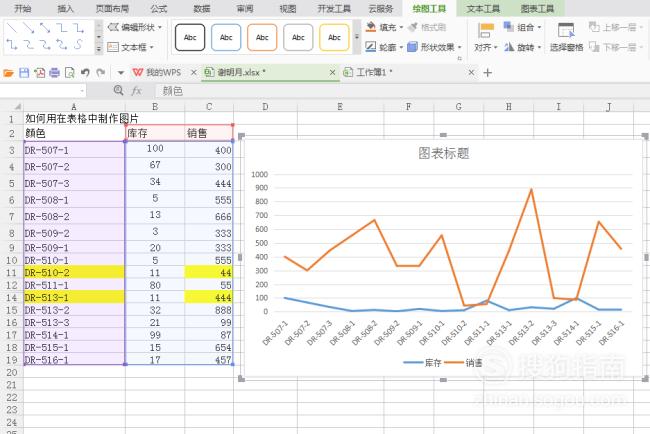The width and height of the screenshot is (650, 434).
Task: Switch to the 开发工具 ribbon tab
Action: 334,8
